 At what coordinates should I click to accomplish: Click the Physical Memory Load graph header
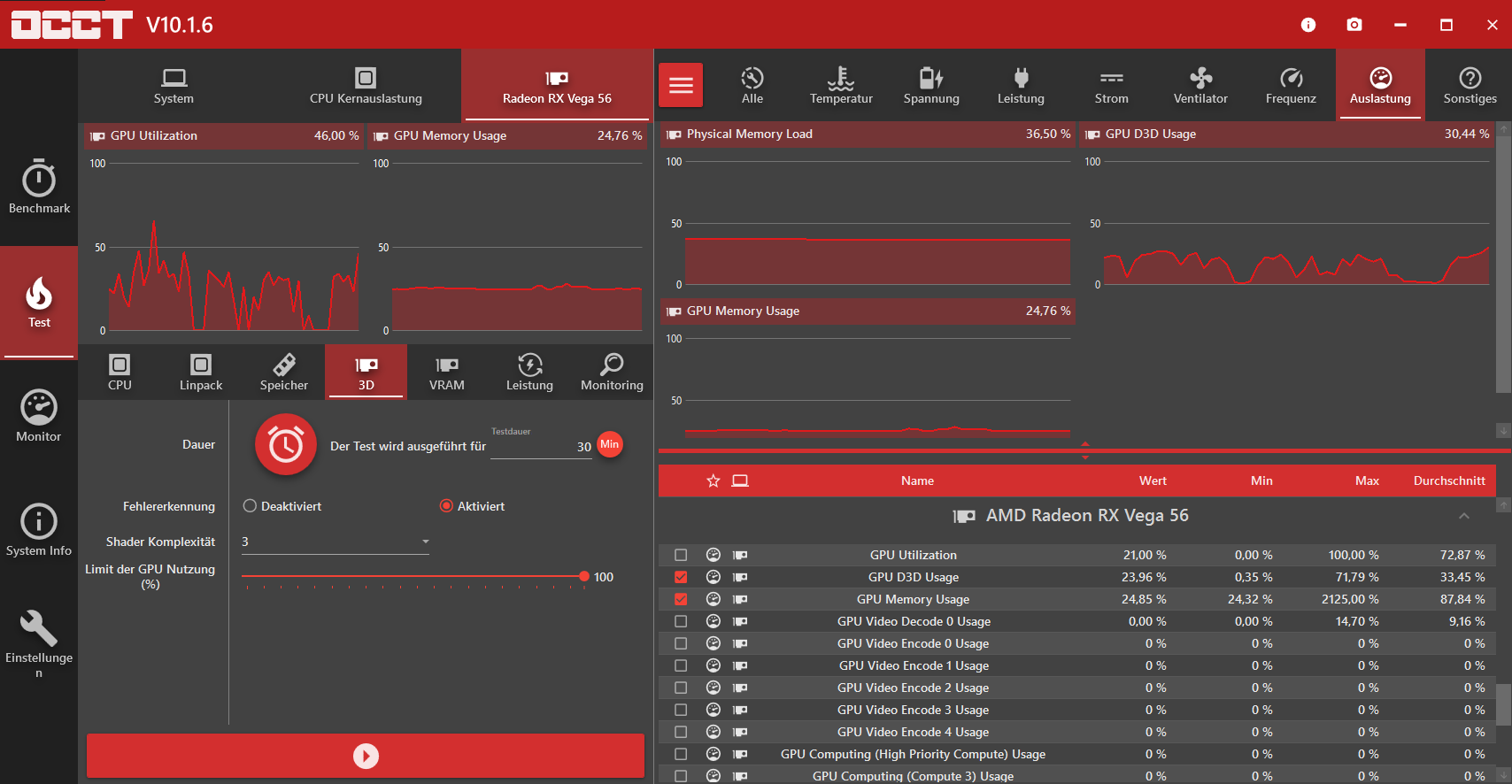coord(868,134)
